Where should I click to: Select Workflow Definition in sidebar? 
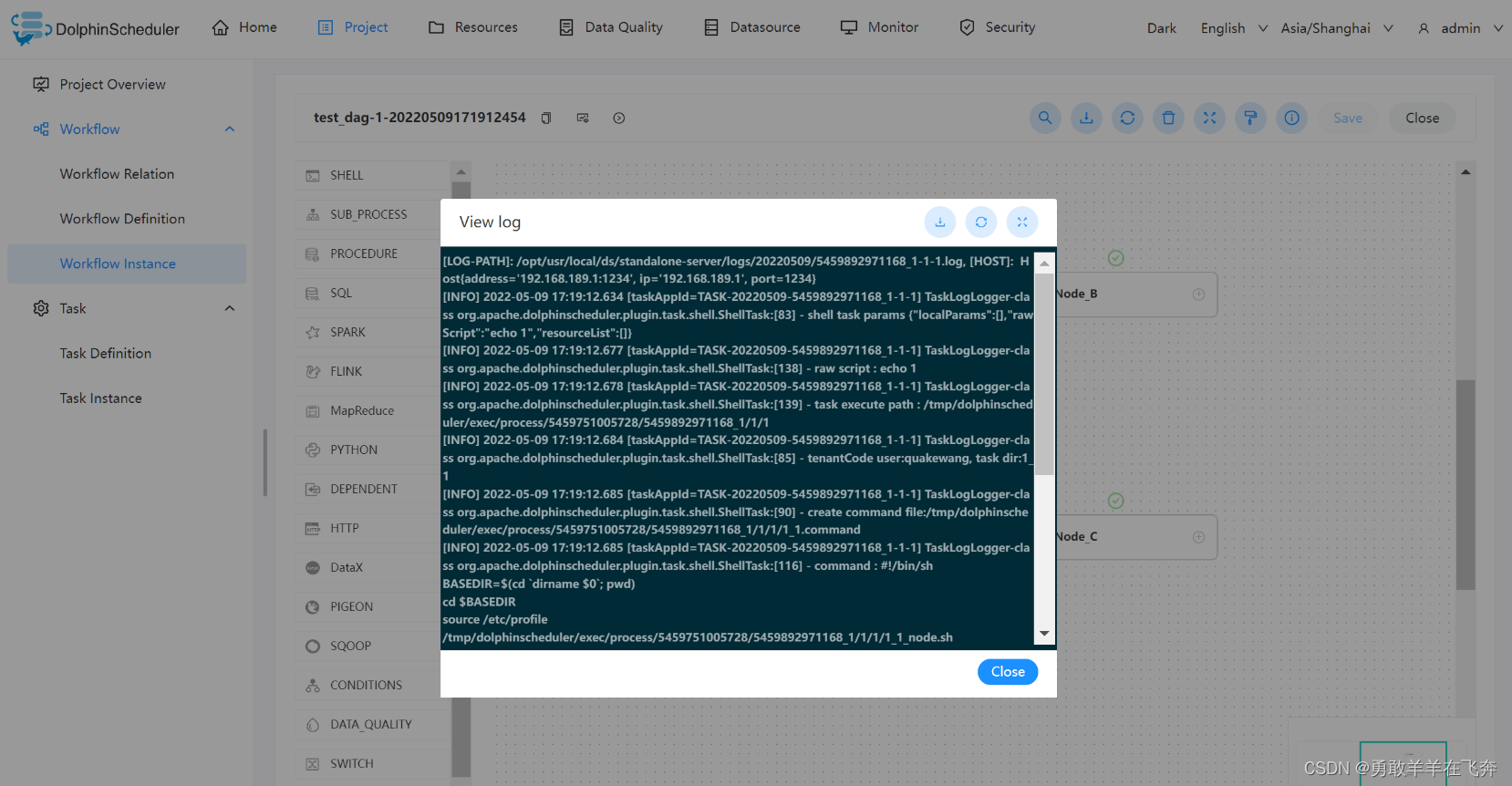(x=122, y=219)
